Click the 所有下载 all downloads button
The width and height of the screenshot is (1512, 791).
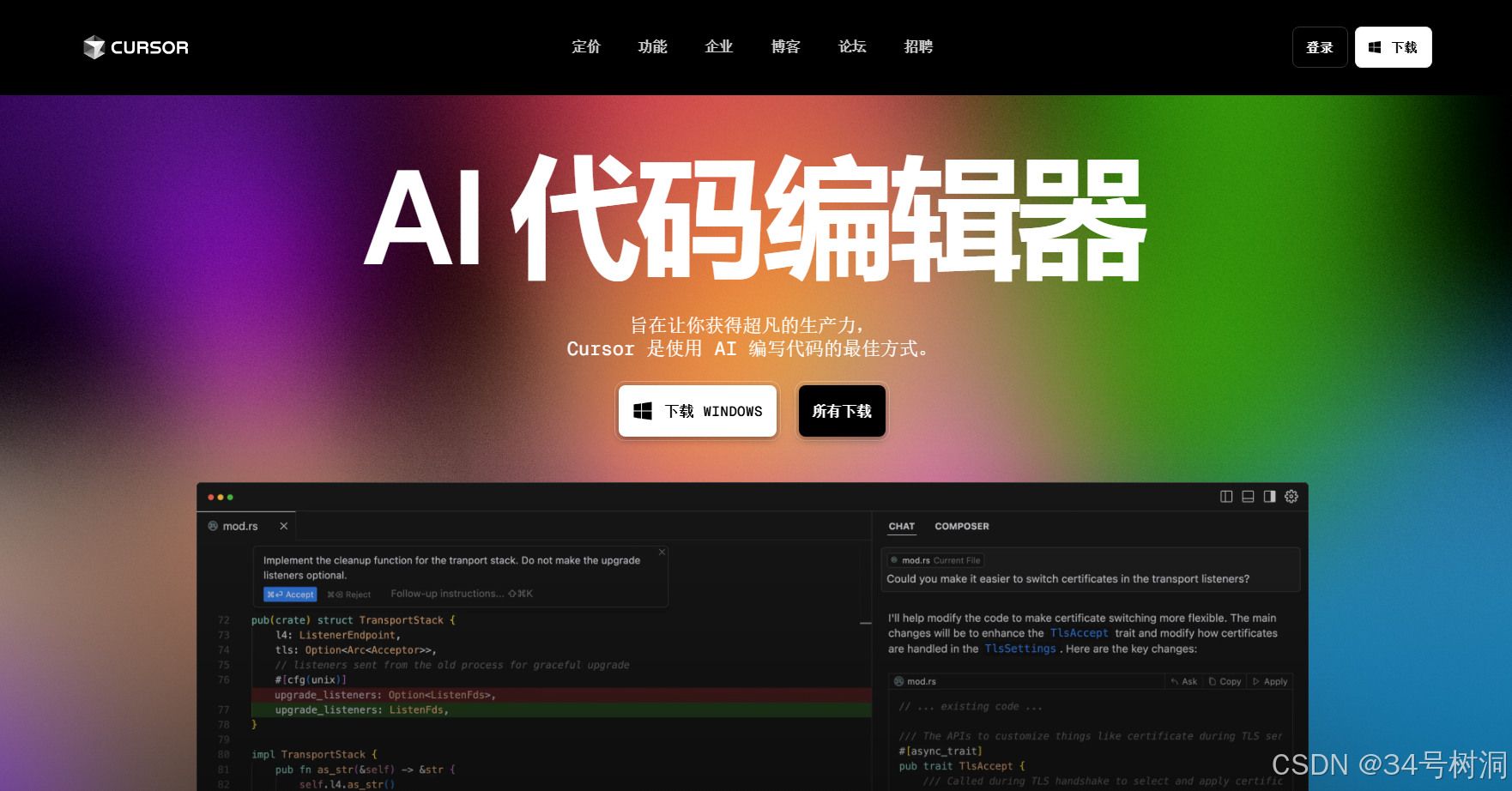pyautogui.click(x=842, y=411)
